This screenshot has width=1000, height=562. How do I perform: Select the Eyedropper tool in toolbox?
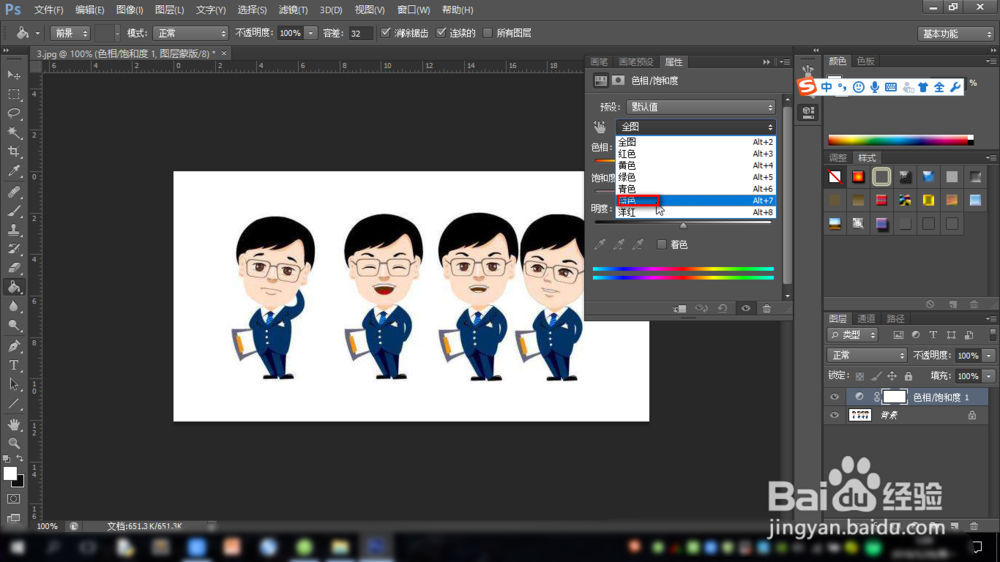click(x=13, y=171)
